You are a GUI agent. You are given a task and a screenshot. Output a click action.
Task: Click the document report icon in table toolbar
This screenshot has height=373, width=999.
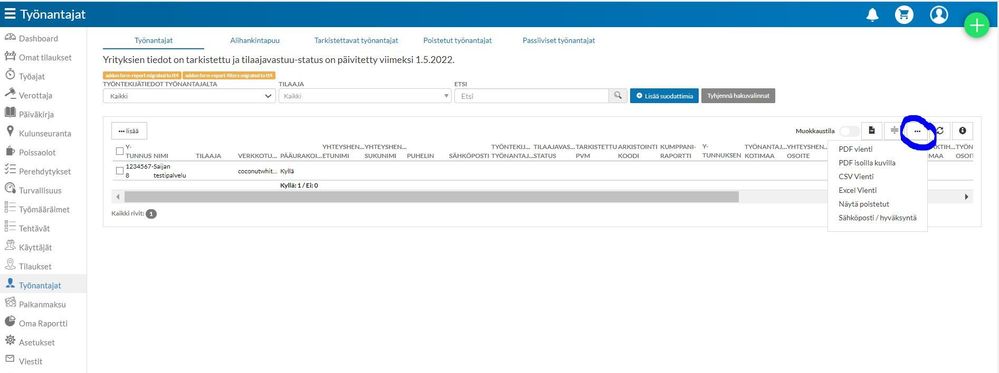(x=872, y=131)
